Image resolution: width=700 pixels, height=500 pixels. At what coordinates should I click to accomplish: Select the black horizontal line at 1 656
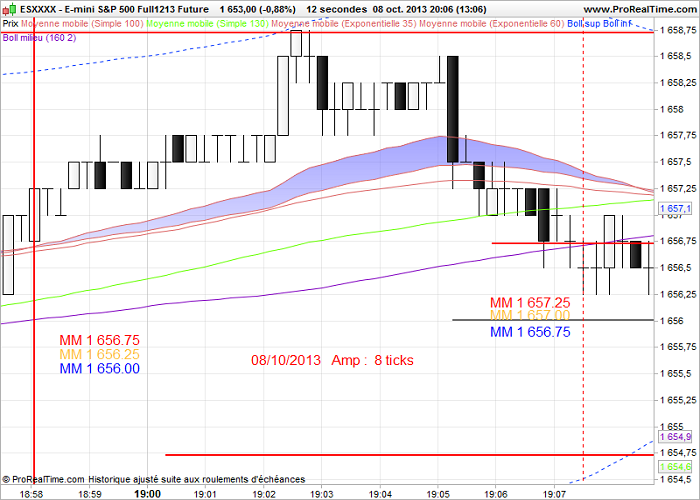(553, 320)
